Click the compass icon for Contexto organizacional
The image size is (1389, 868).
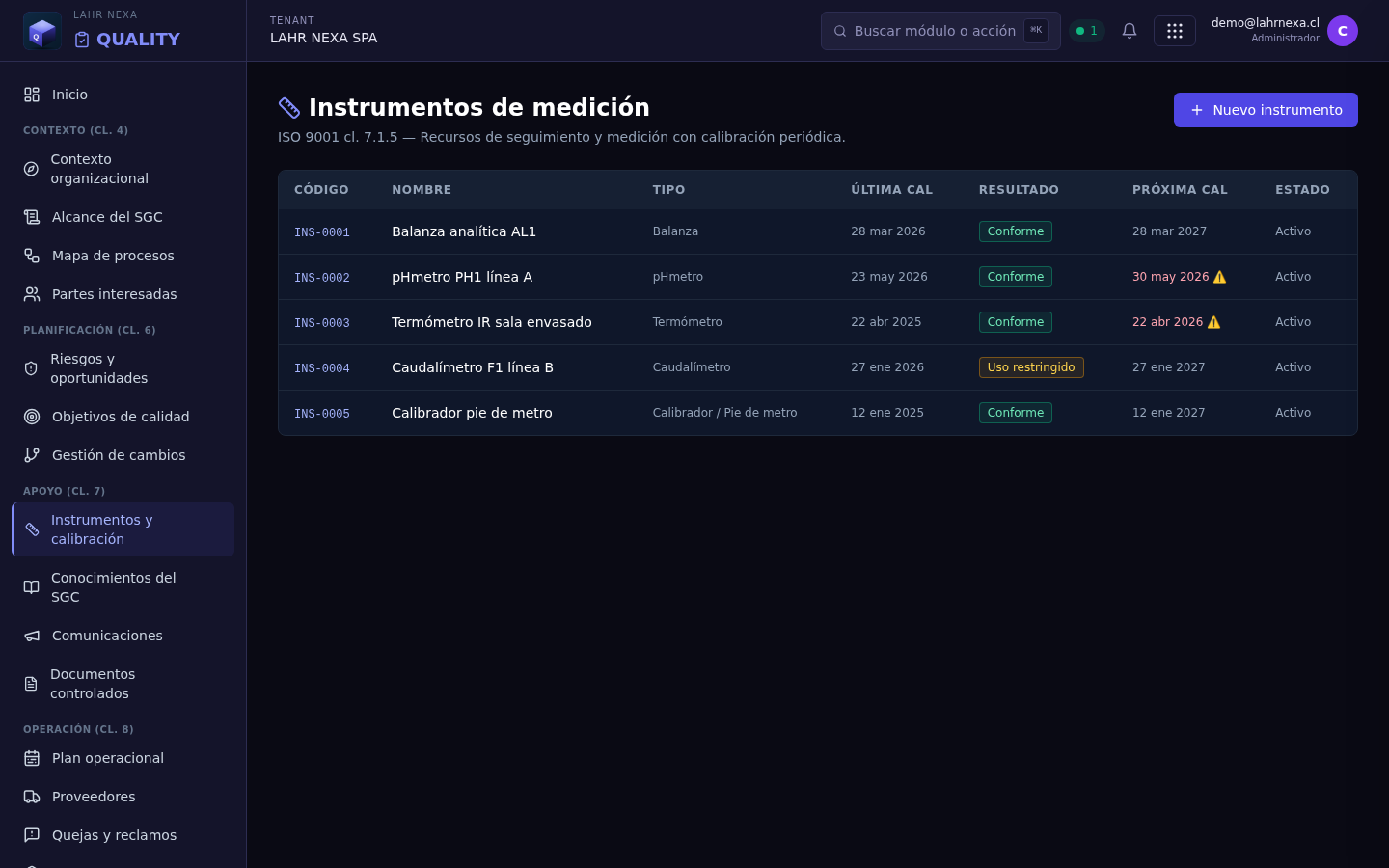pyautogui.click(x=31, y=169)
